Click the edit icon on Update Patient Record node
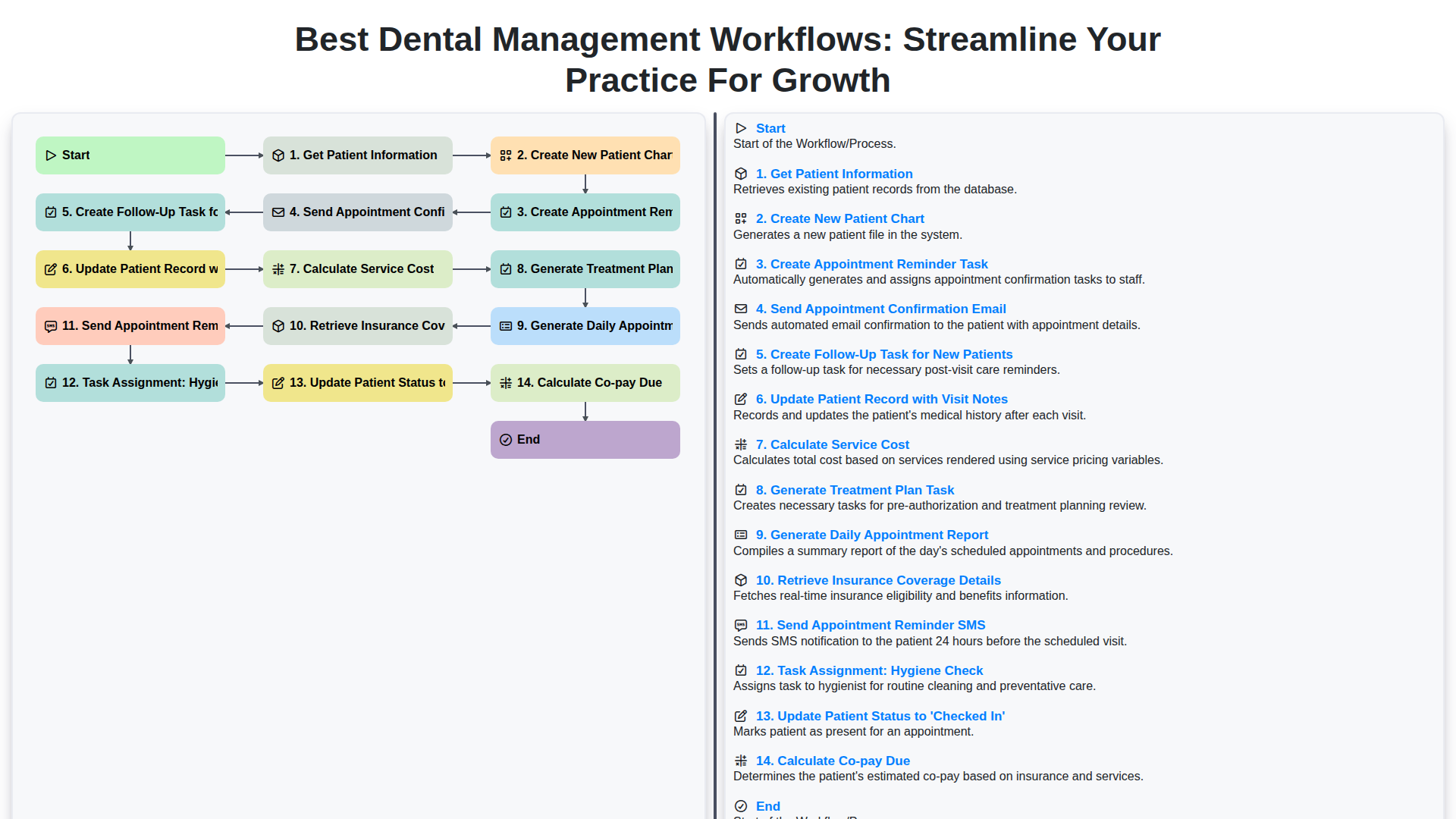The width and height of the screenshot is (1456, 819). tap(50, 268)
